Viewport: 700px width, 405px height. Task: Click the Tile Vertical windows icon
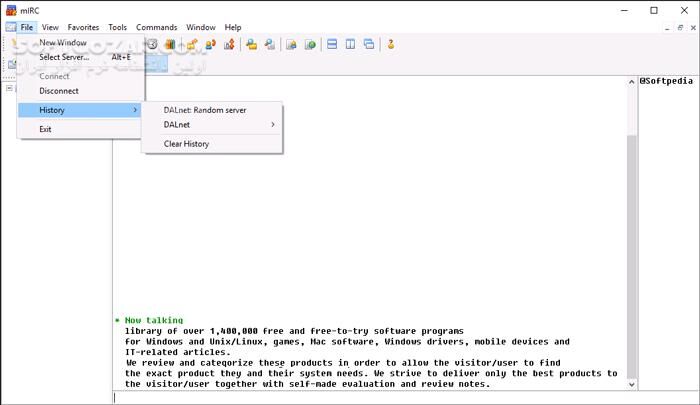[351, 44]
